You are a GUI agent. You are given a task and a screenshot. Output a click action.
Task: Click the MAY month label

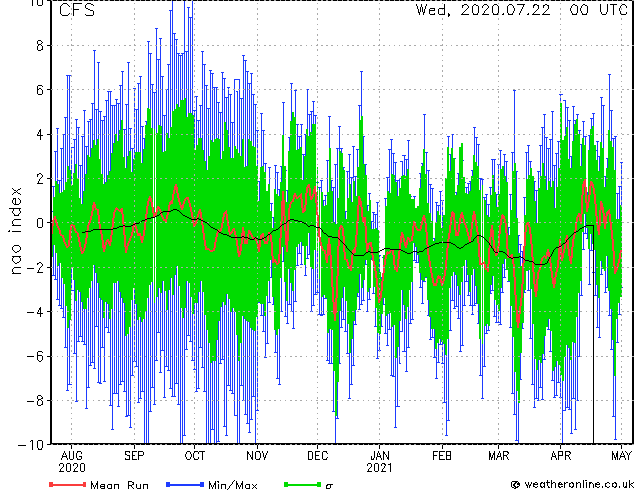point(621,456)
